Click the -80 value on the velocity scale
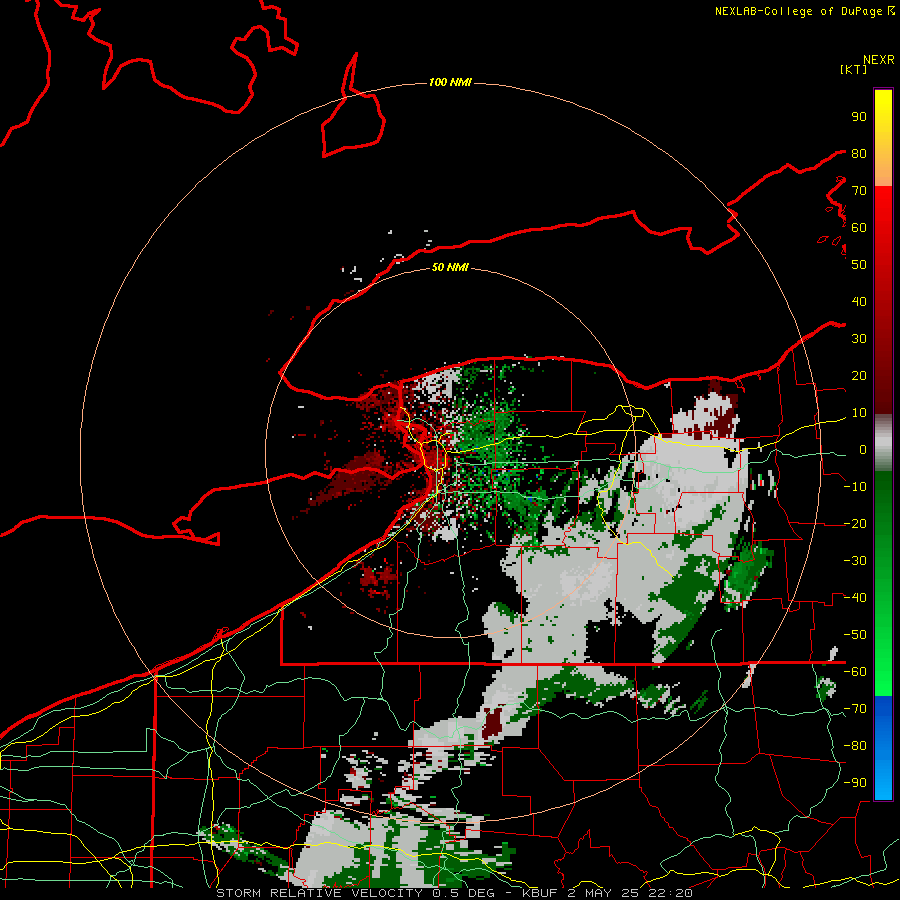This screenshot has height=900, width=900. pyautogui.click(x=855, y=746)
